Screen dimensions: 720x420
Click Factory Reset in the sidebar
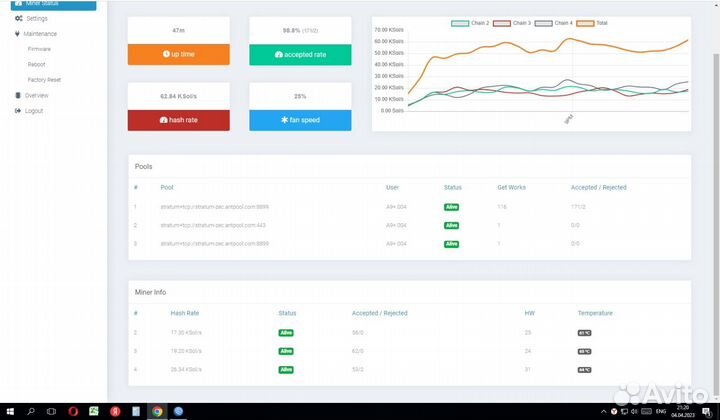coord(44,79)
